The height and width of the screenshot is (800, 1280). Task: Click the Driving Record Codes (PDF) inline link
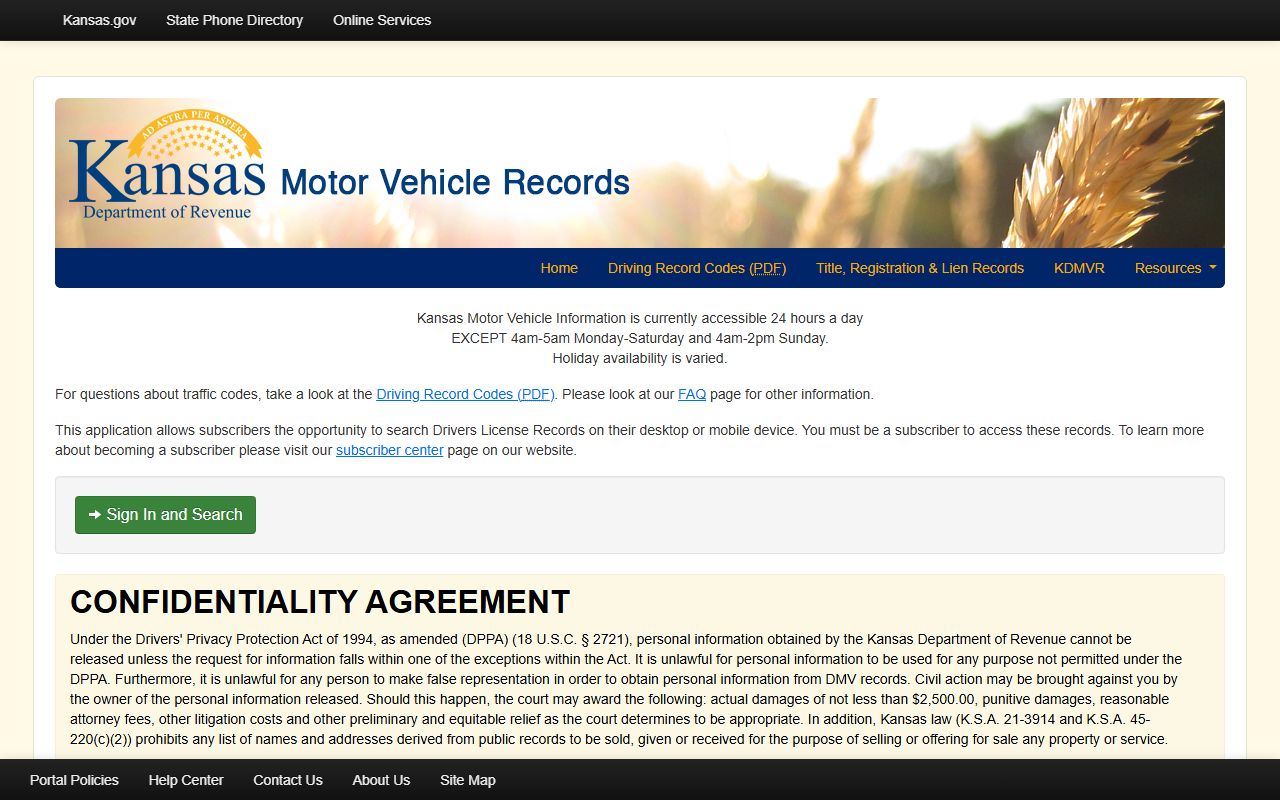[x=465, y=394]
